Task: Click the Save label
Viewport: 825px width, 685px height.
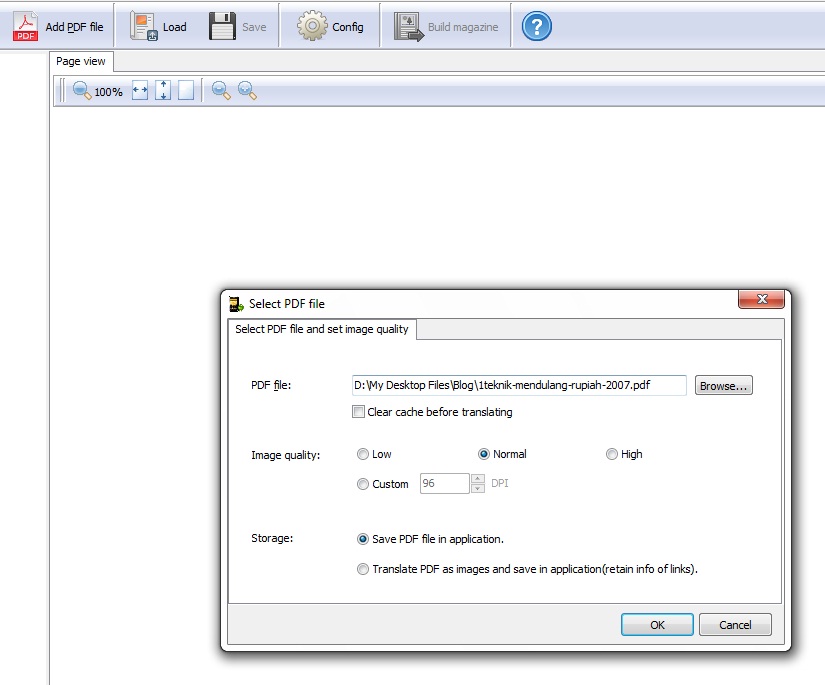Action: coord(254,27)
